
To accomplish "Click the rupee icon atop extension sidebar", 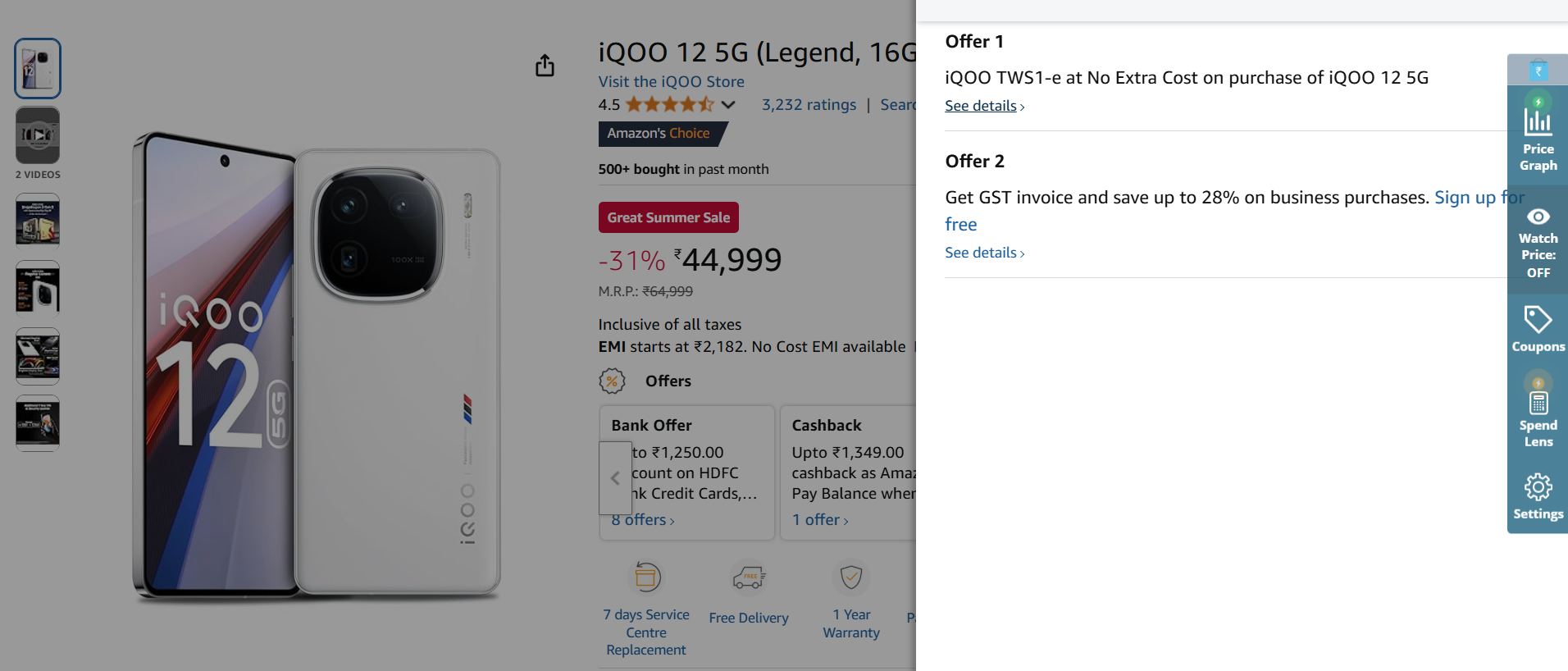I will coord(1538,71).
